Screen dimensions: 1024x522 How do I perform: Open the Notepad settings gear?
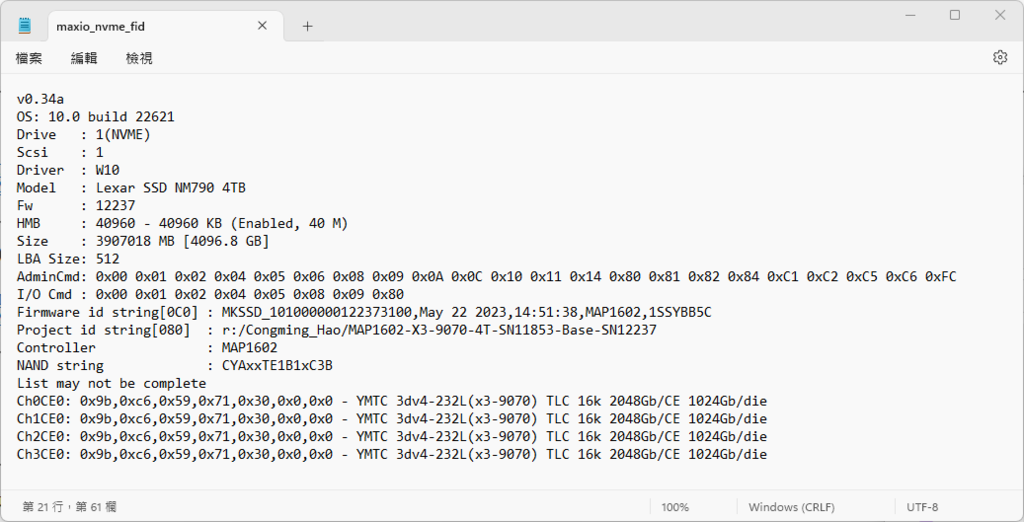click(1000, 57)
